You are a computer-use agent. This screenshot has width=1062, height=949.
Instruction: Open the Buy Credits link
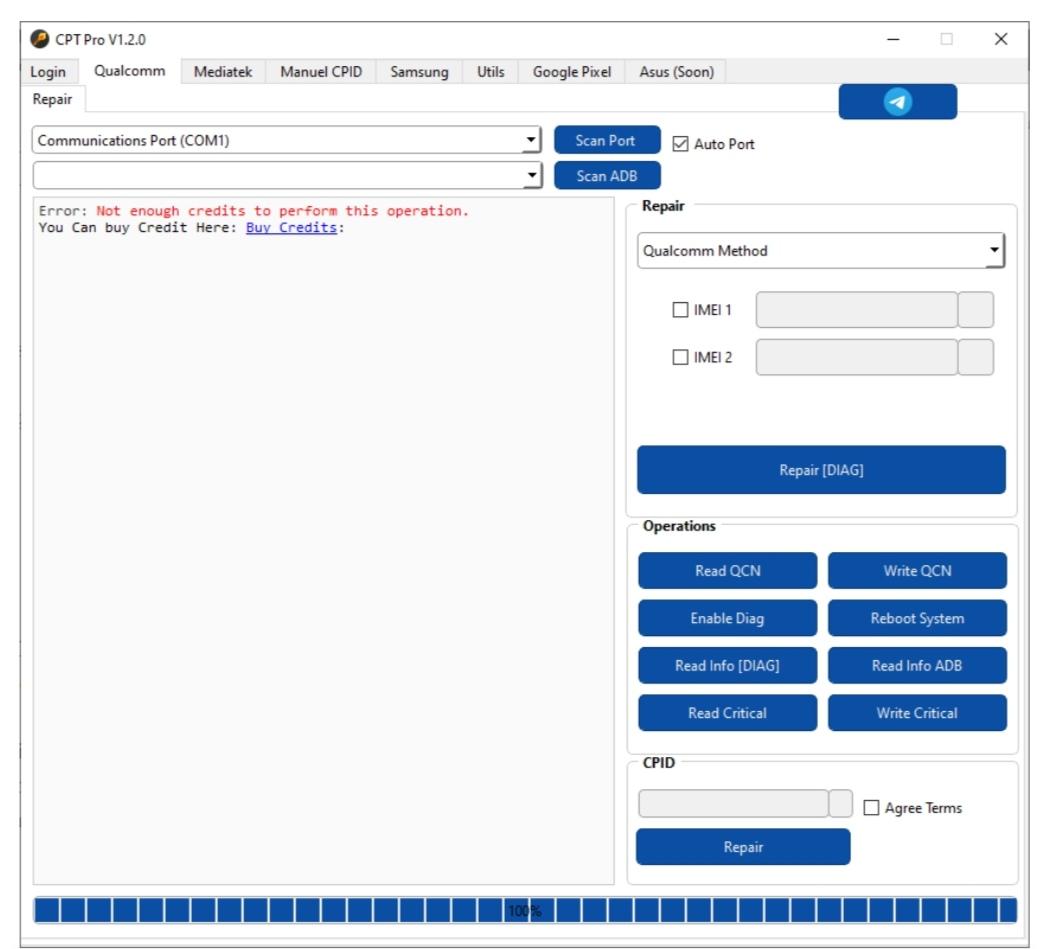click(x=291, y=228)
